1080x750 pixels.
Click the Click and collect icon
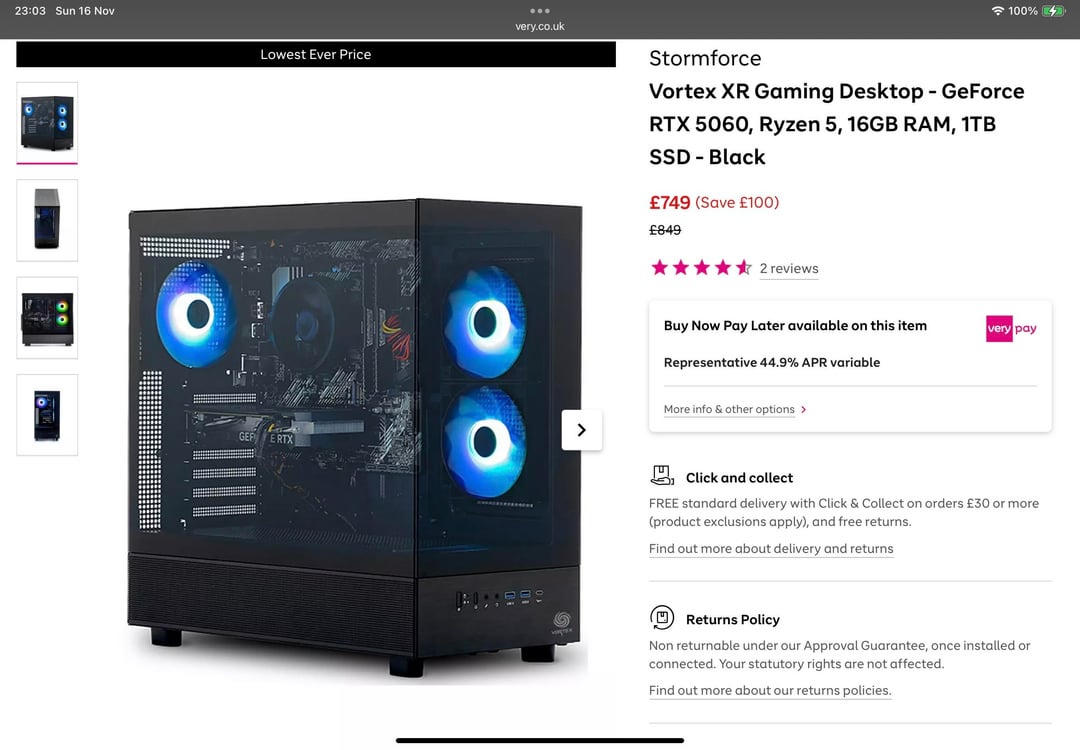point(662,476)
